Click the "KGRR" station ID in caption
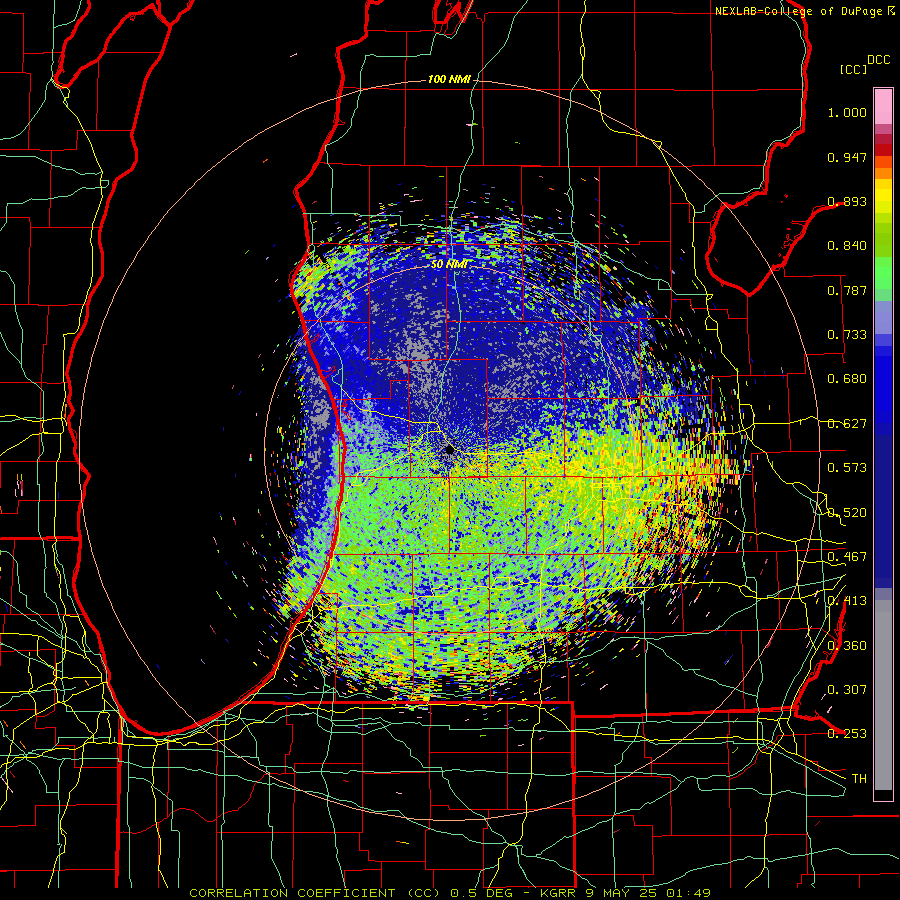The height and width of the screenshot is (900, 900). click(x=560, y=893)
